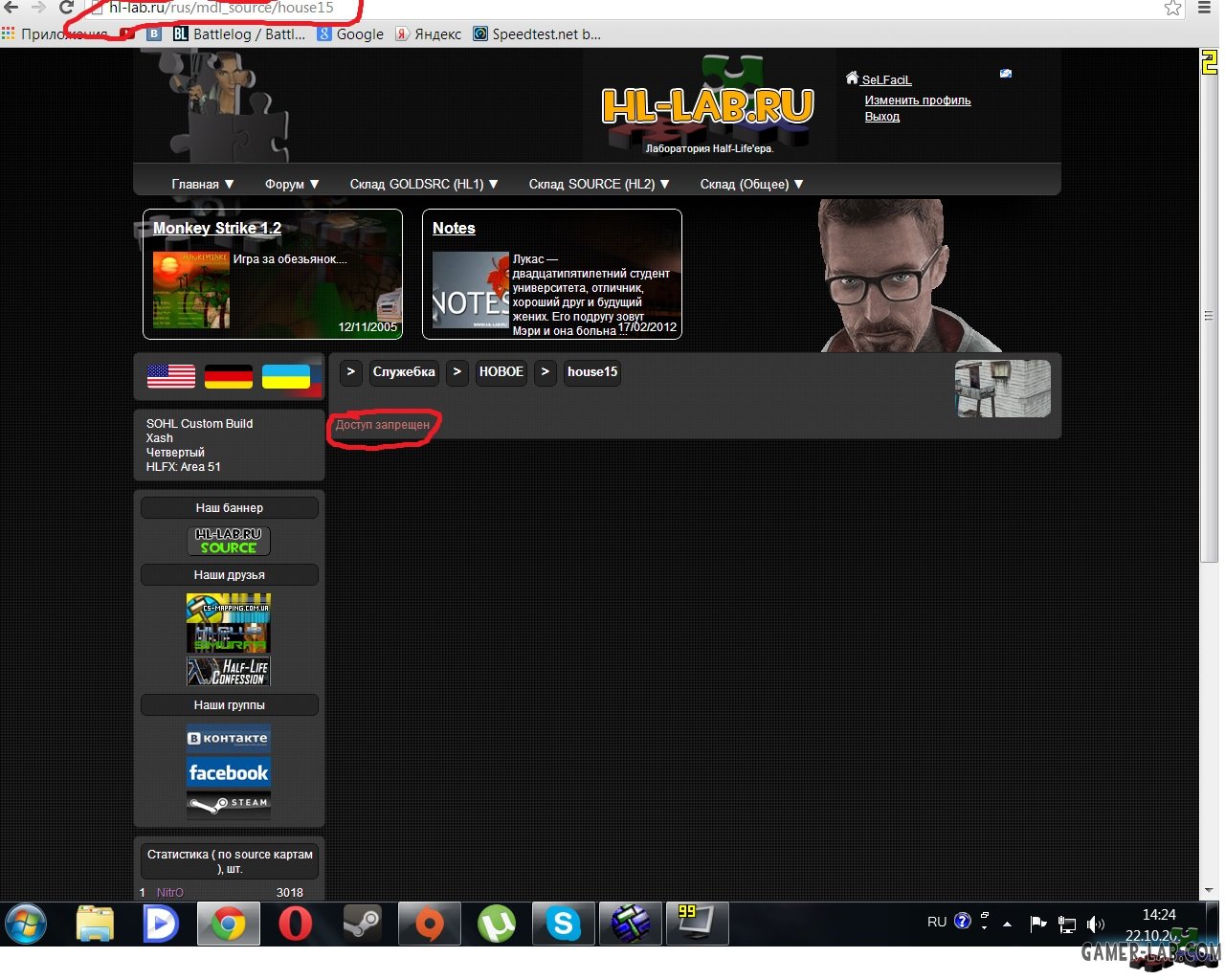
Task: Select the house15 breadcrumb
Action: [592, 372]
